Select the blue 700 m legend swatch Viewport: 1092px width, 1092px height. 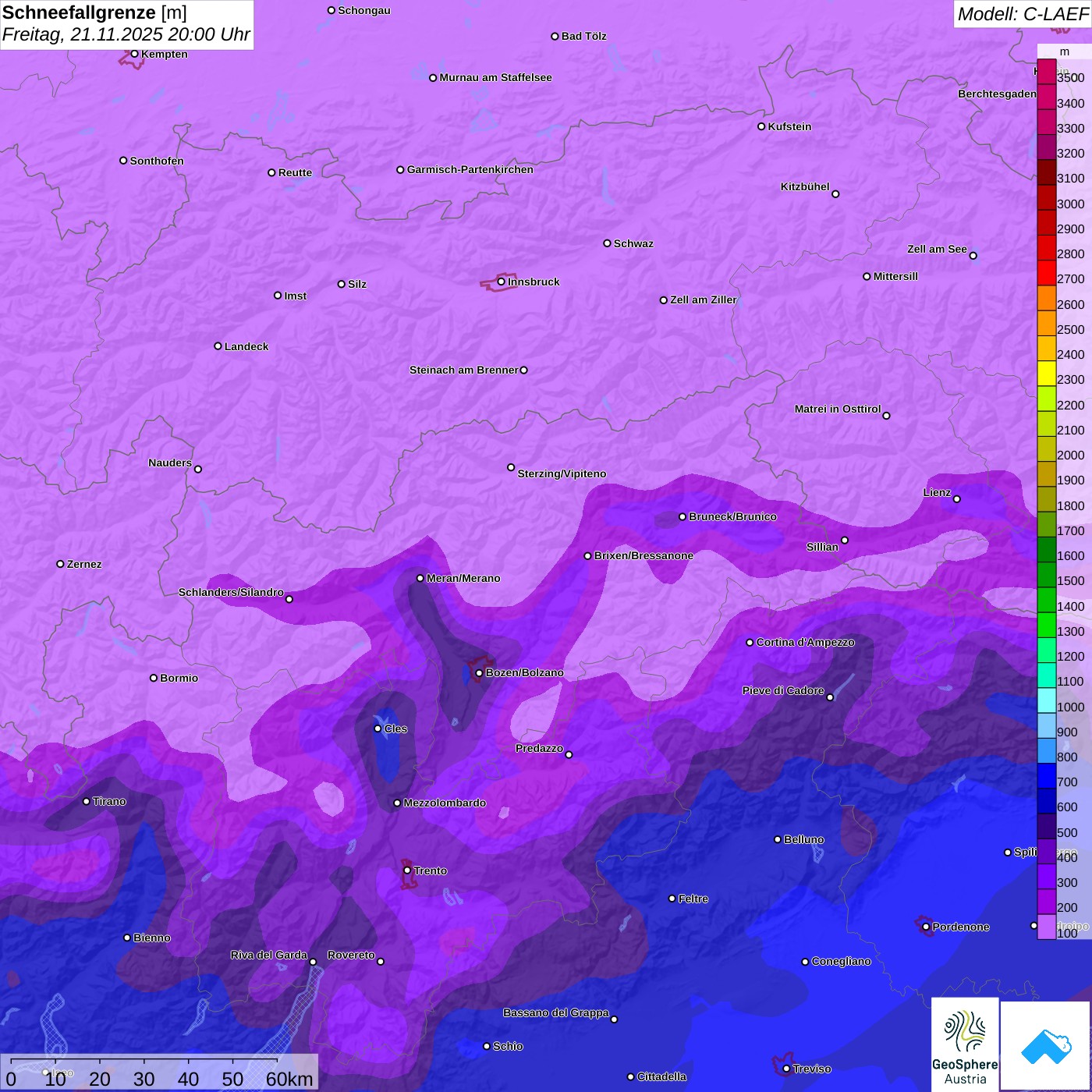coord(1047,775)
